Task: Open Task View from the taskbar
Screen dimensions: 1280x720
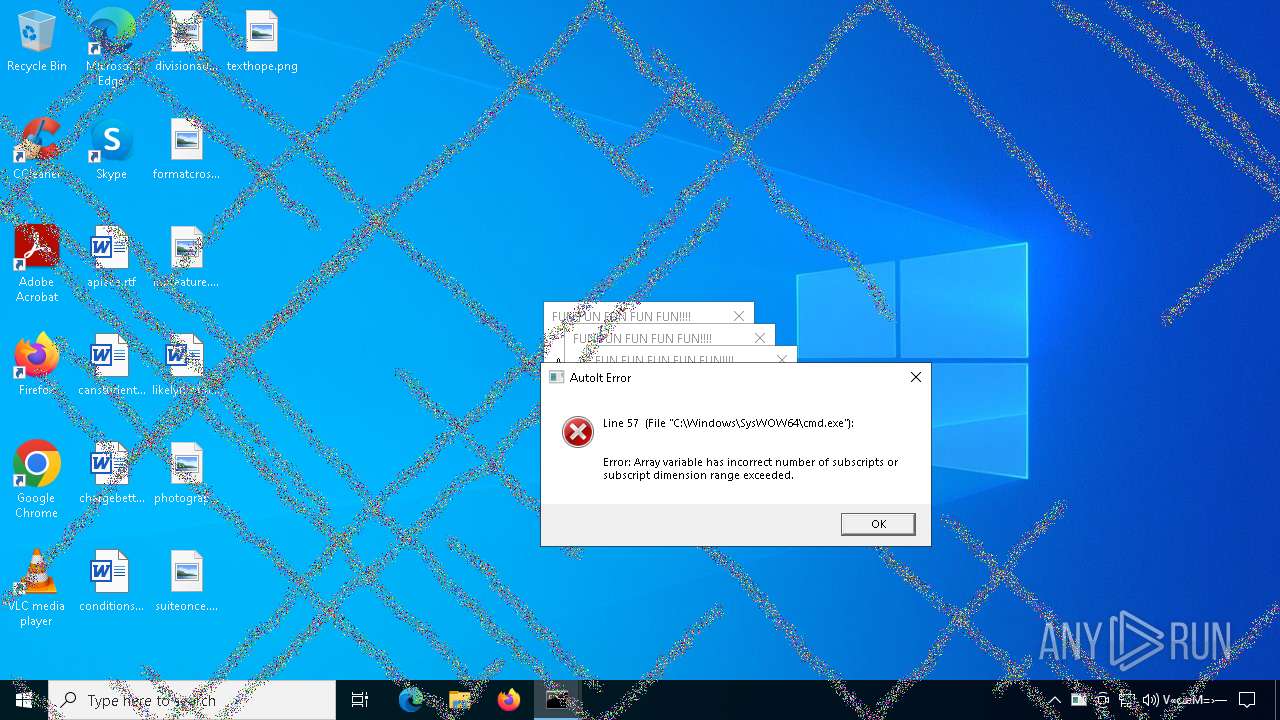Action: [x=360, y=700]
